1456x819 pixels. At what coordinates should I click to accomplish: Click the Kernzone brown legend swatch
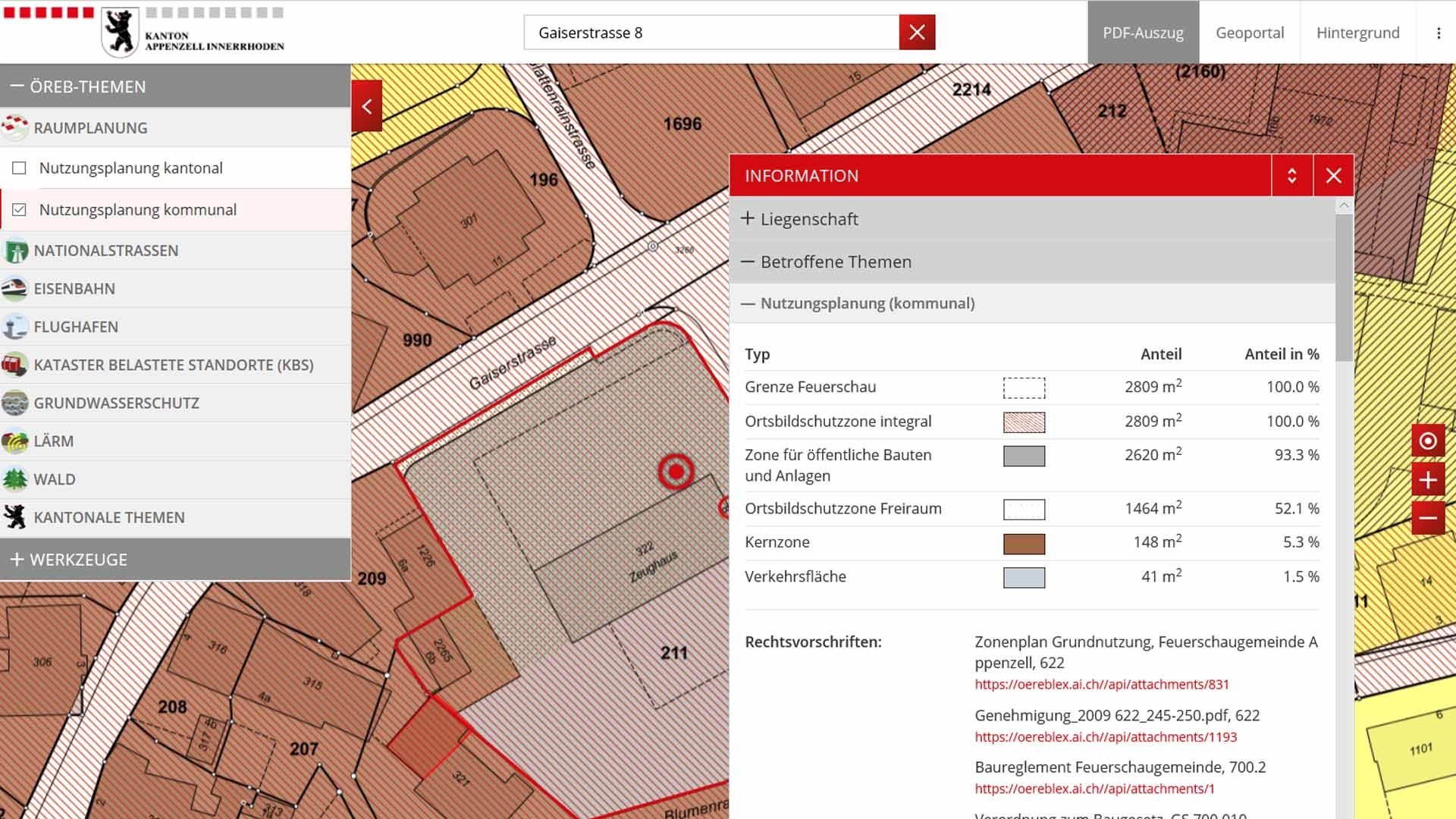pos(1024,544)
